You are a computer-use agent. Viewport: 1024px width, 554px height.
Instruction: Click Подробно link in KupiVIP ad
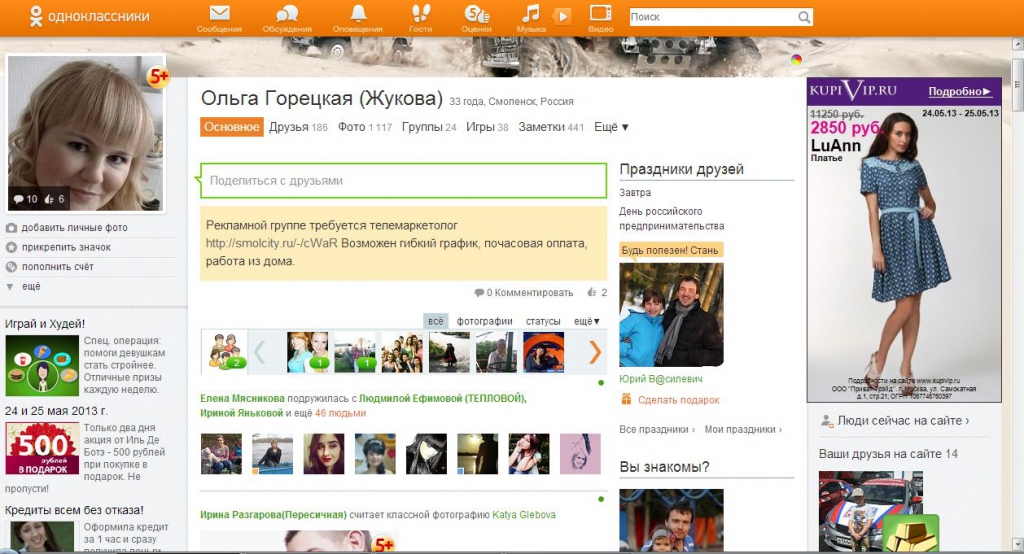[x=960, y=91]
